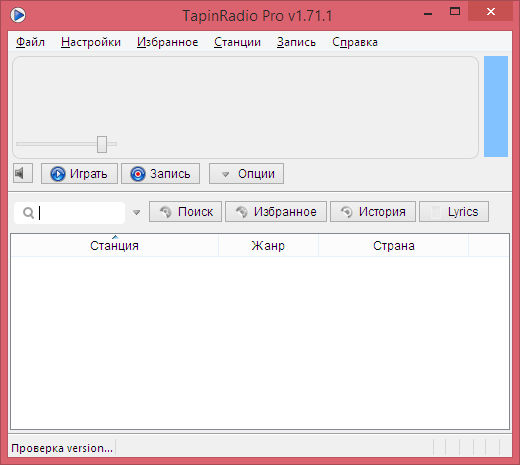The height and width of the screenshot is (465, 520).
Task: Sort list by Станция column header
Action: (114, 246)
